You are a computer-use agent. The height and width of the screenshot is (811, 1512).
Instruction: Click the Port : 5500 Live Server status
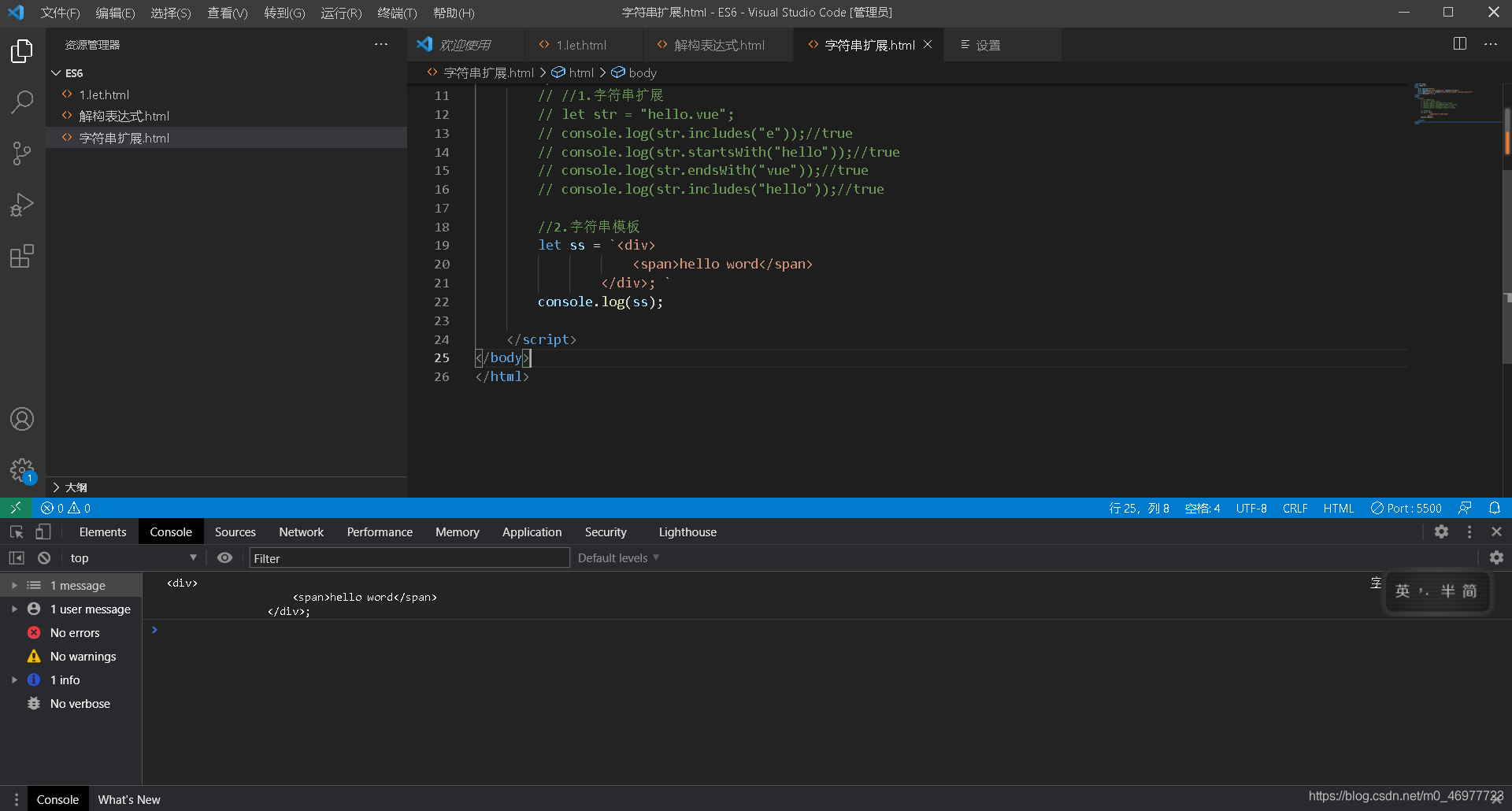click(1406, 508)
